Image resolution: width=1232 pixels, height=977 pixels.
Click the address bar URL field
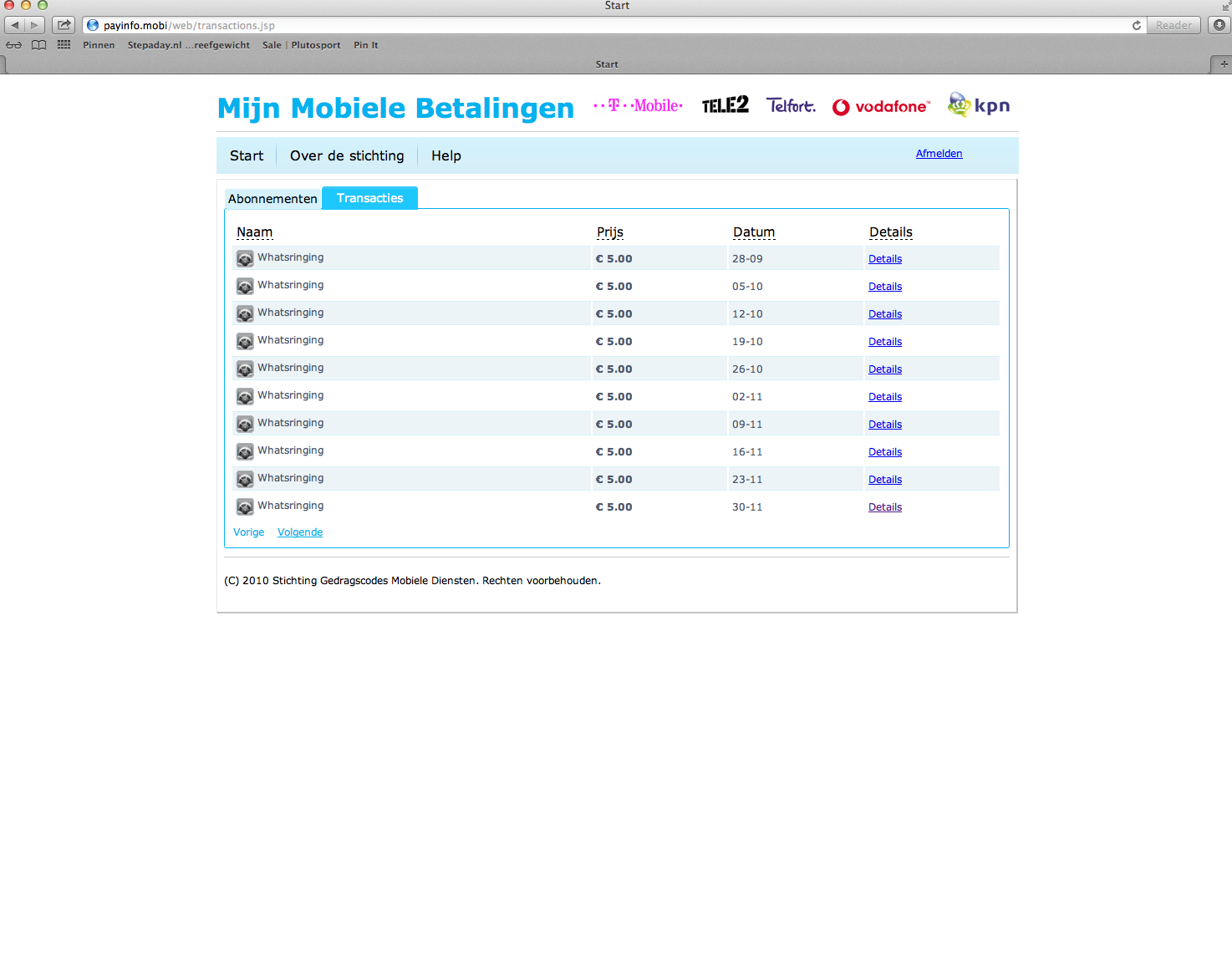tap(585, 25)
